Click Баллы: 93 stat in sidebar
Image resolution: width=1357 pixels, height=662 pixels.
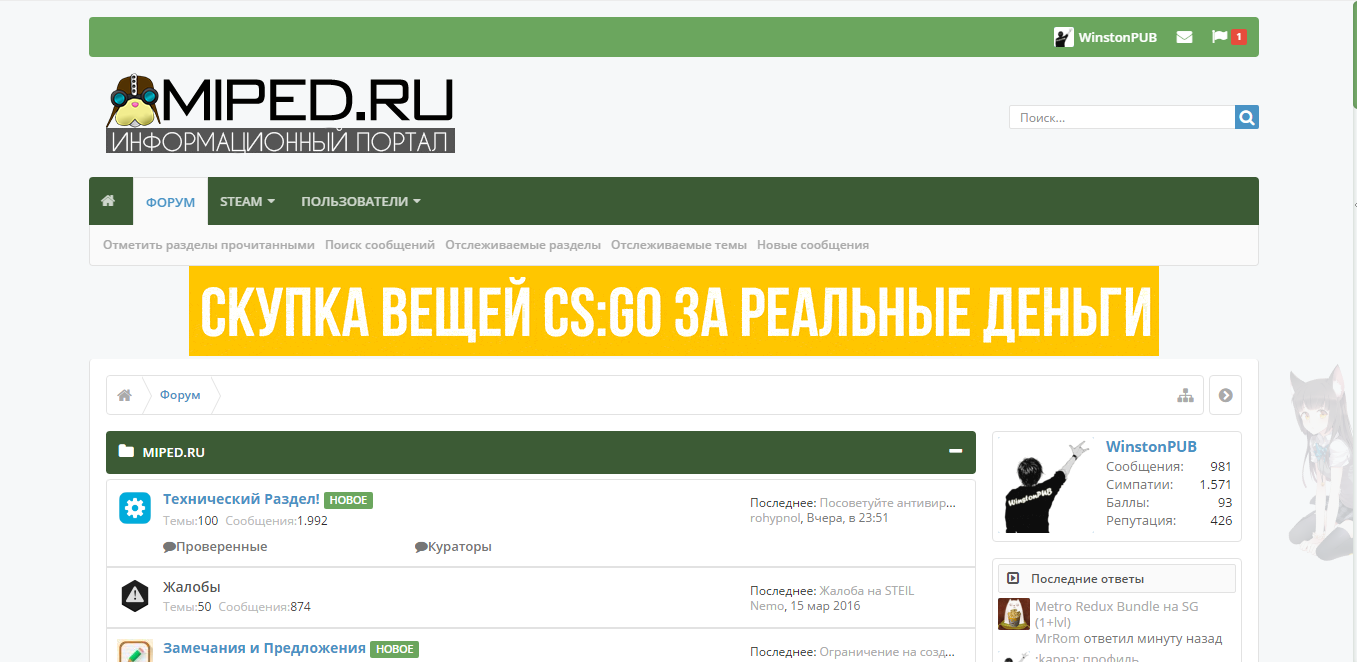click(1169, 503)
